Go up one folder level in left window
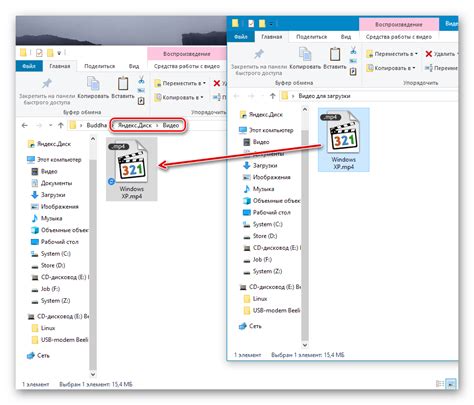 click(x=61, y=125)
